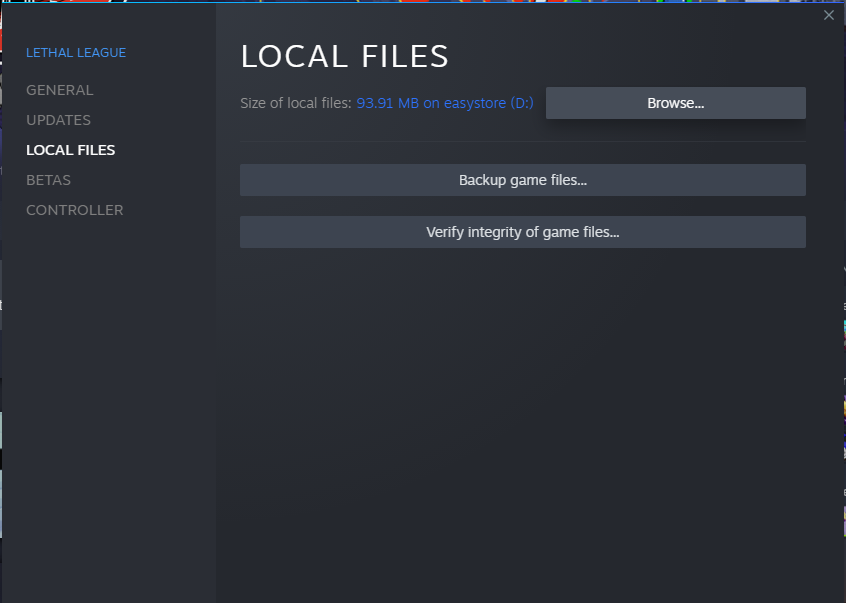Dismiss the properties window with X
This screenshot has height=603, width=846.
coord(828,15)
